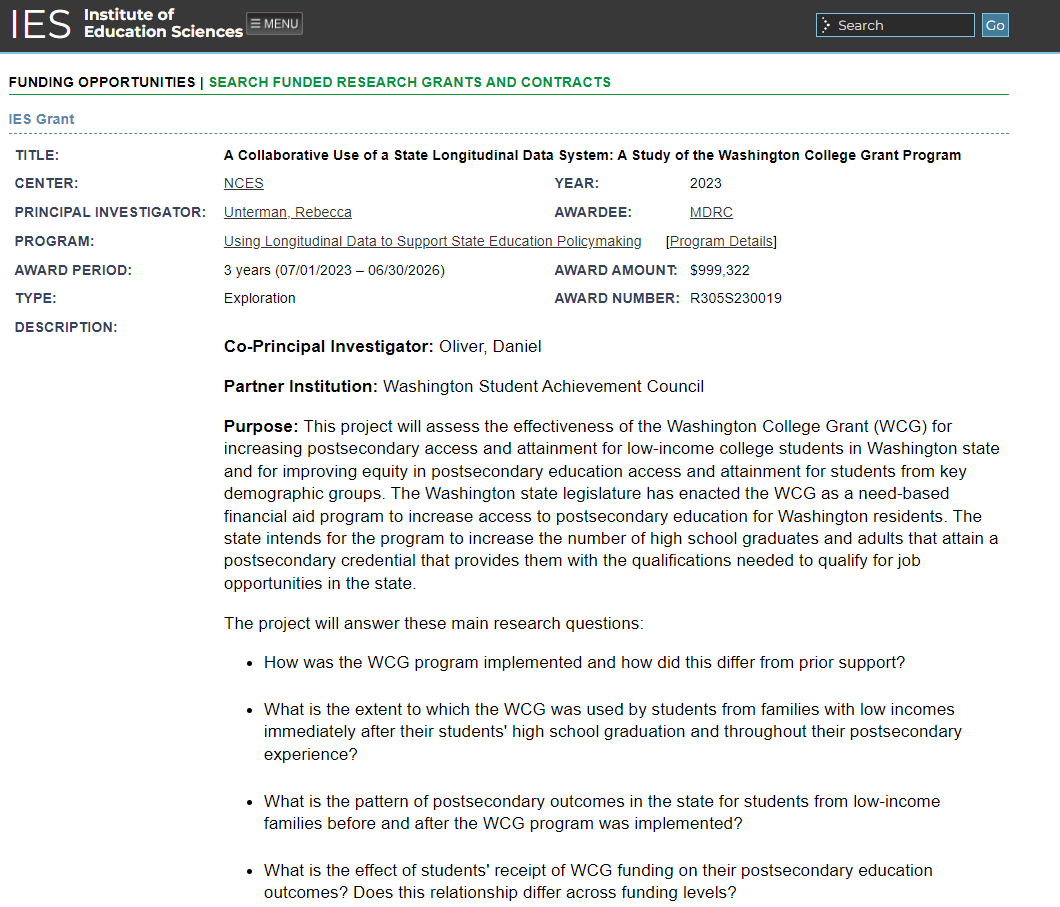Click the PRINCIPAL INVESTIGATOR label
Screen dimensions: 1060x907
click(110, 212)
